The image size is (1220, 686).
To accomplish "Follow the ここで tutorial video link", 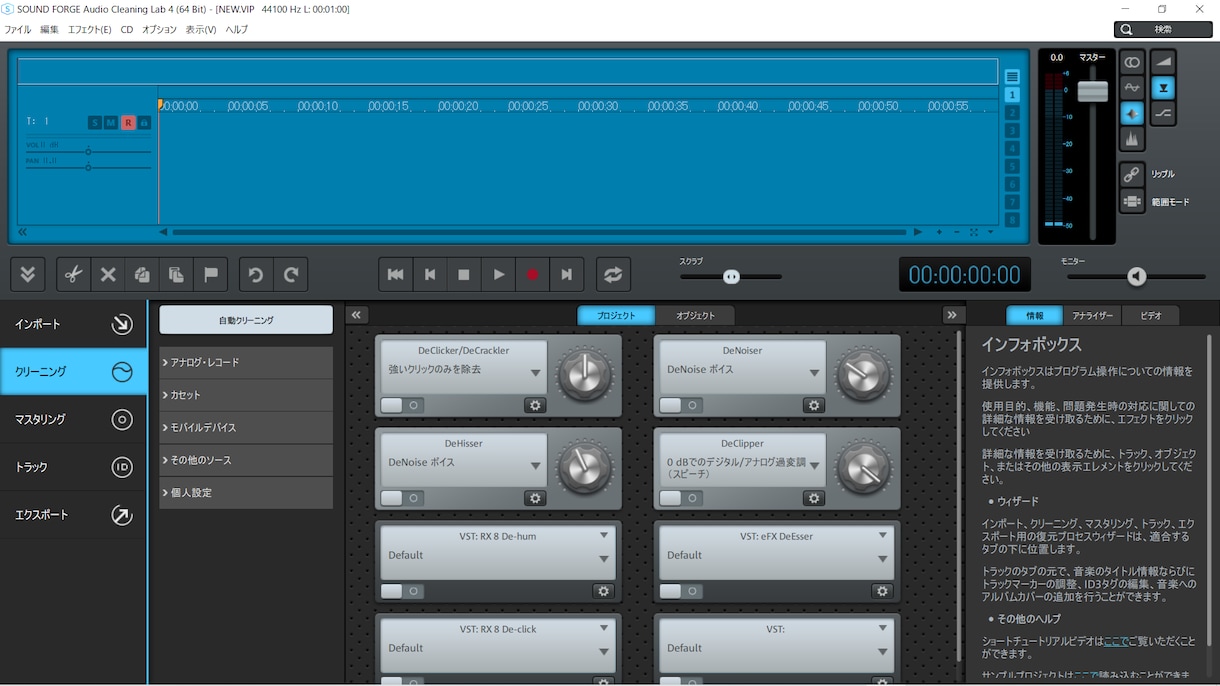I will [1115, 641].
